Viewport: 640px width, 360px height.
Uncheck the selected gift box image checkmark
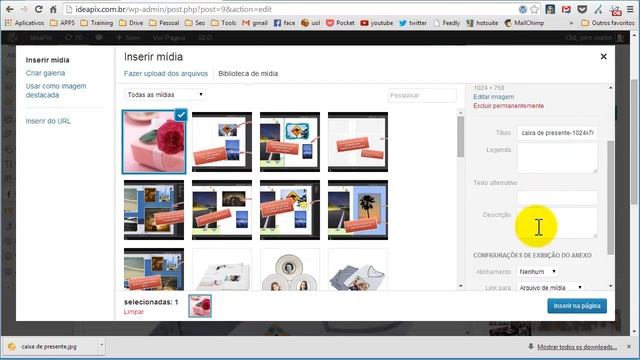click(181, 115)
